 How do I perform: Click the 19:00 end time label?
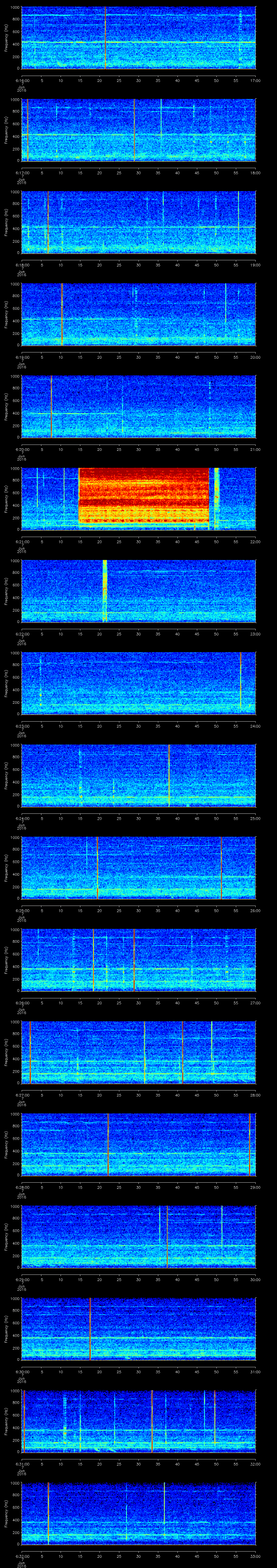click(255, 265)
